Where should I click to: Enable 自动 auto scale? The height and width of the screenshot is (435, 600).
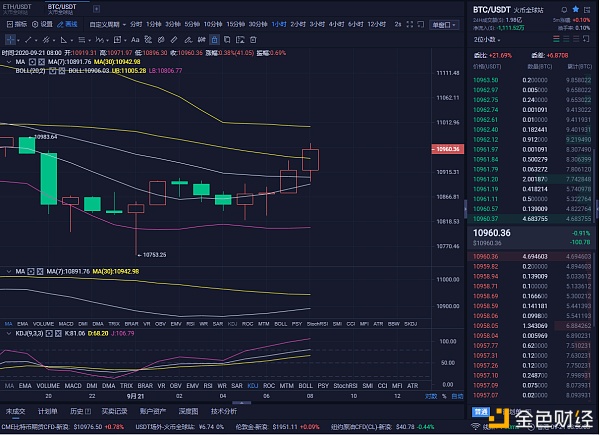[x=457, y=396]
